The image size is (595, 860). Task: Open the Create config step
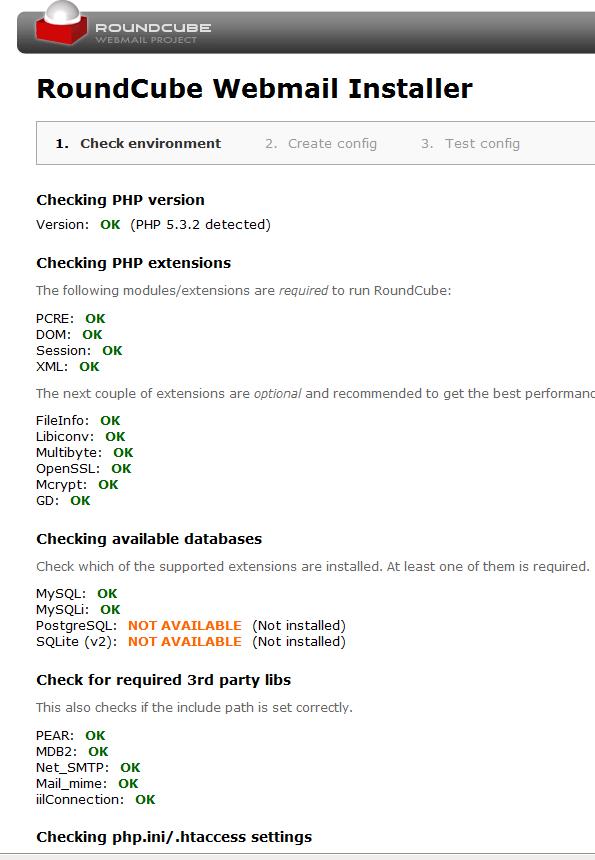coord(322,143)
